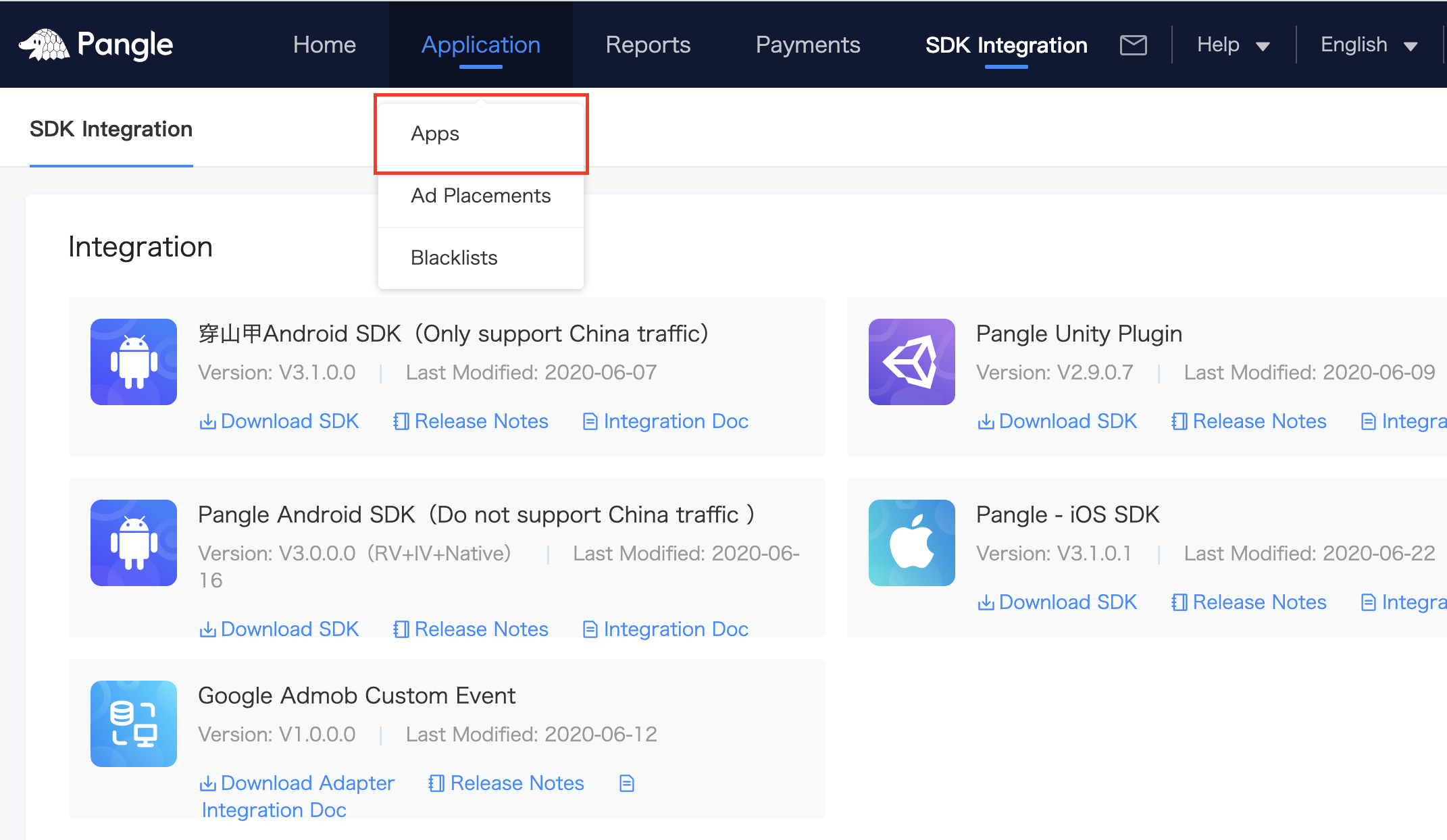
Task: Click the Pangle Unity Plugin icon
Action: (x=911, y=362)
